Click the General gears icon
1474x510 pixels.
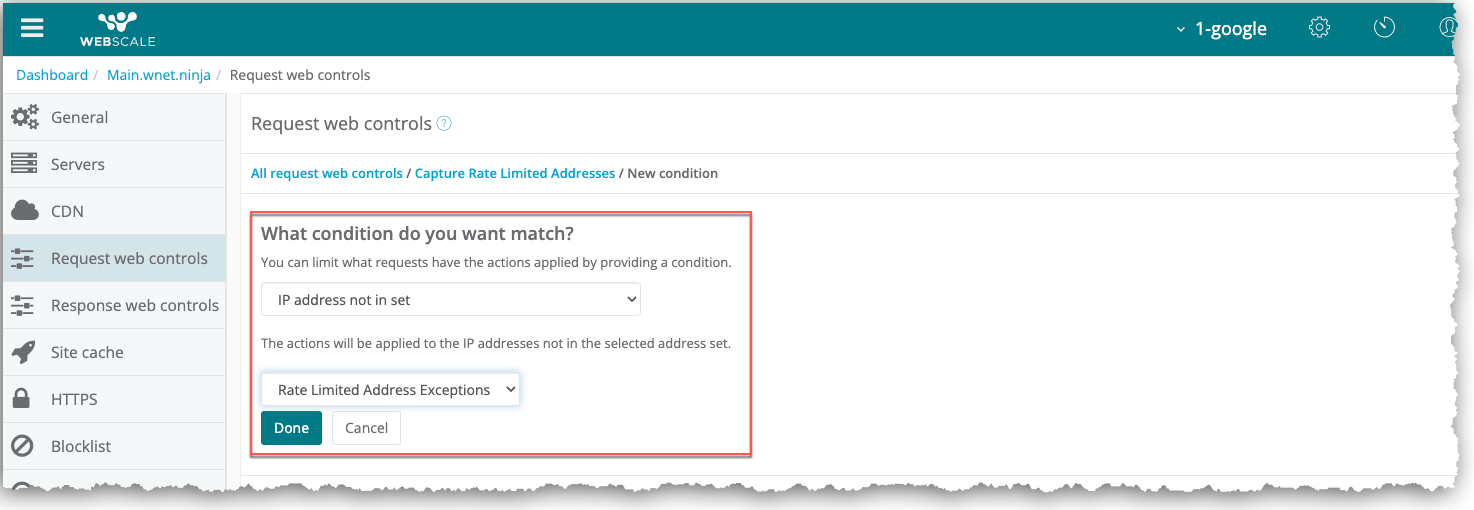(24, 117)
